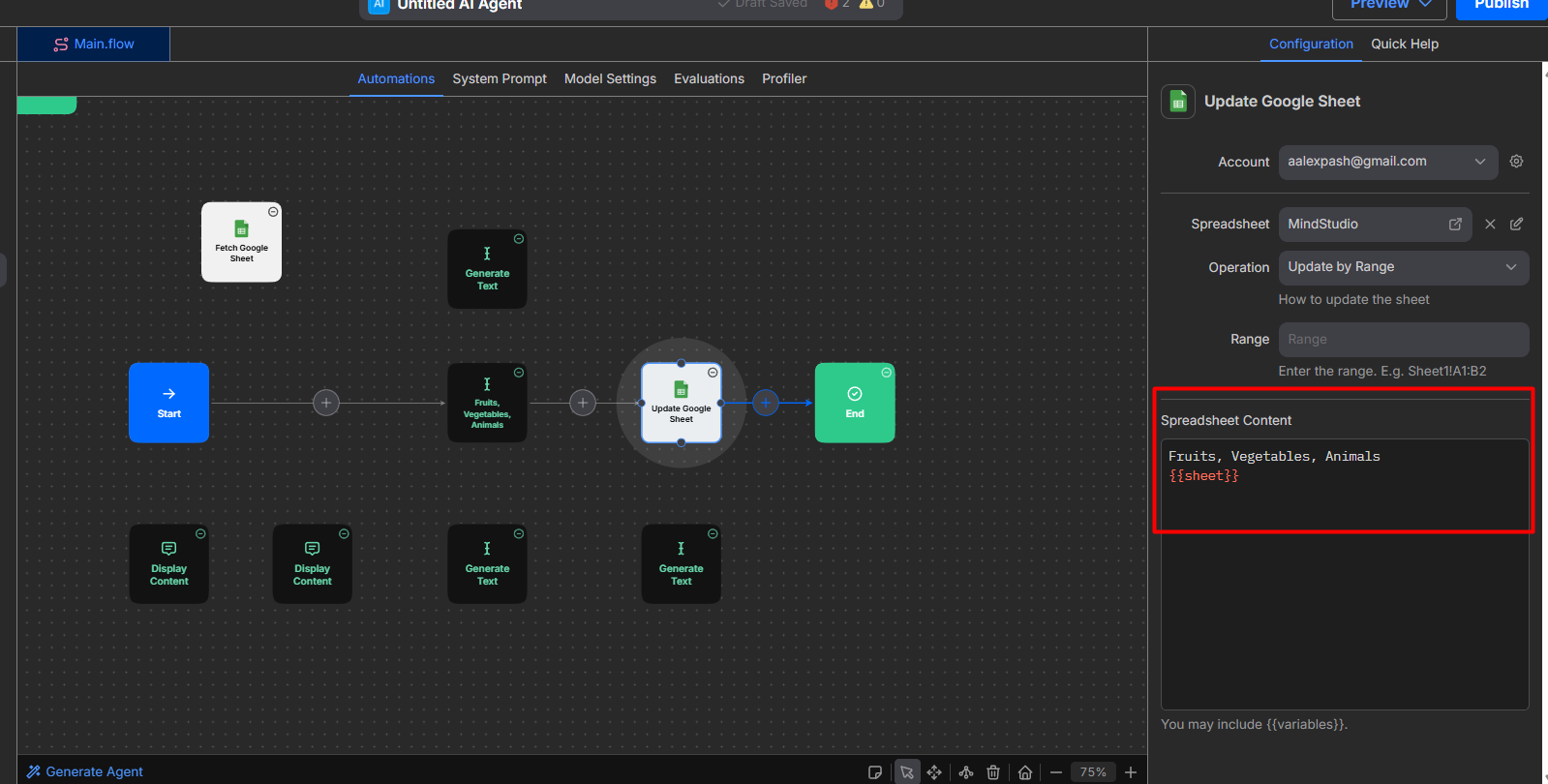Screen dimensions: 1548x784
Task: Open spreadsheet MindStudio in external link
Action: [1455, 225]
